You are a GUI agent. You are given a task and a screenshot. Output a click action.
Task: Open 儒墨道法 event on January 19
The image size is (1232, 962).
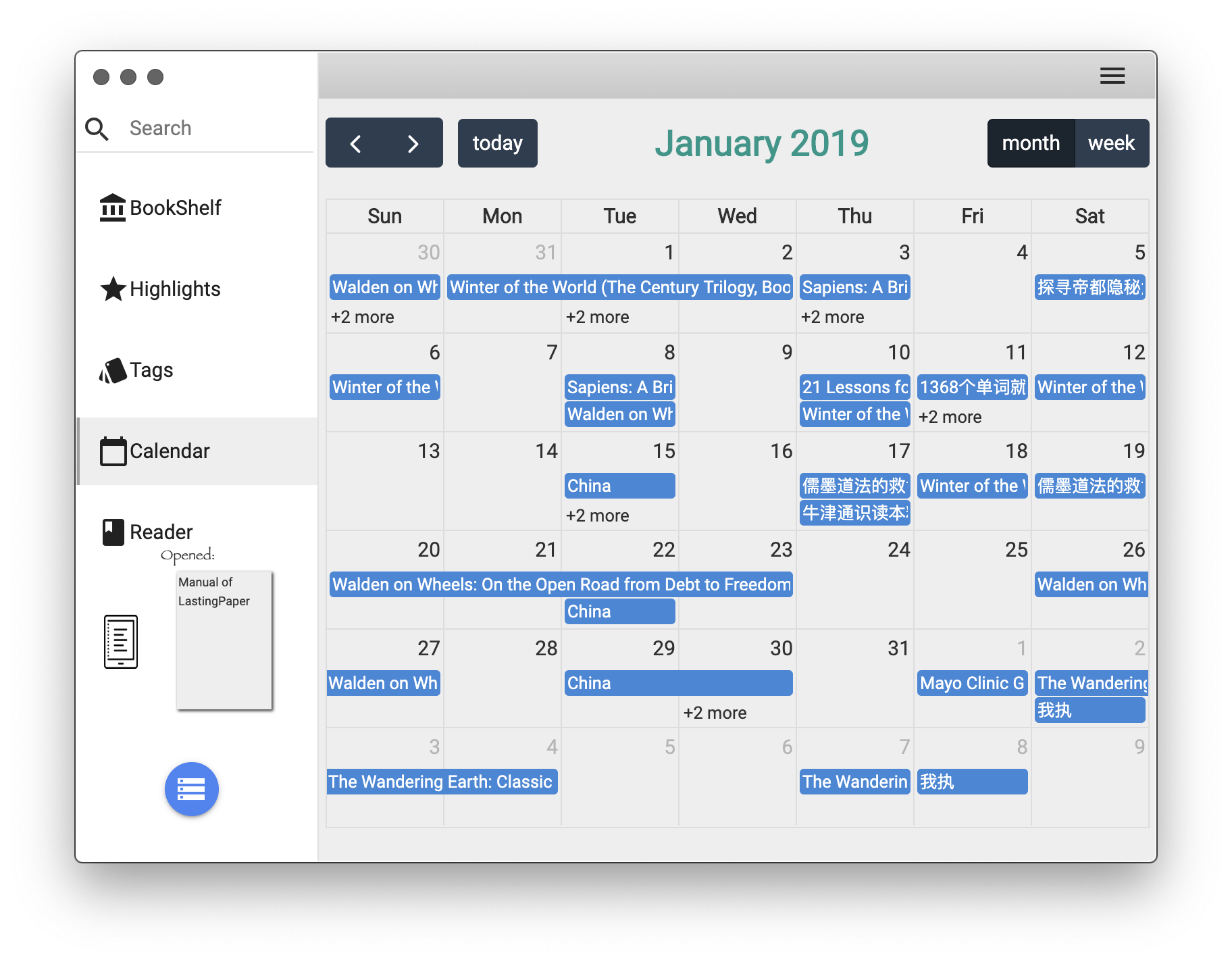(x=1090, y=486)
